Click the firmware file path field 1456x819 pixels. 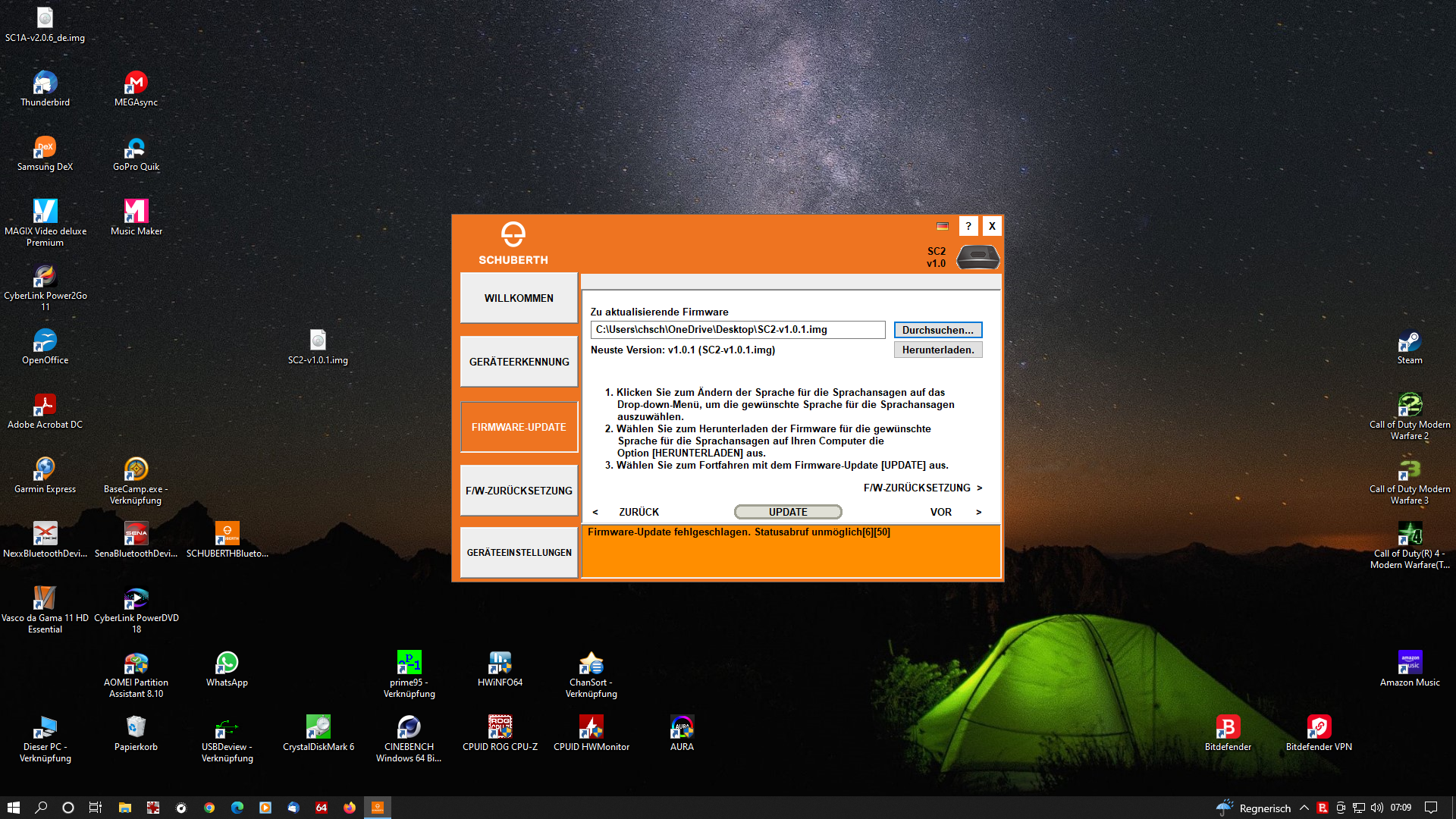(x=738, y=330)
